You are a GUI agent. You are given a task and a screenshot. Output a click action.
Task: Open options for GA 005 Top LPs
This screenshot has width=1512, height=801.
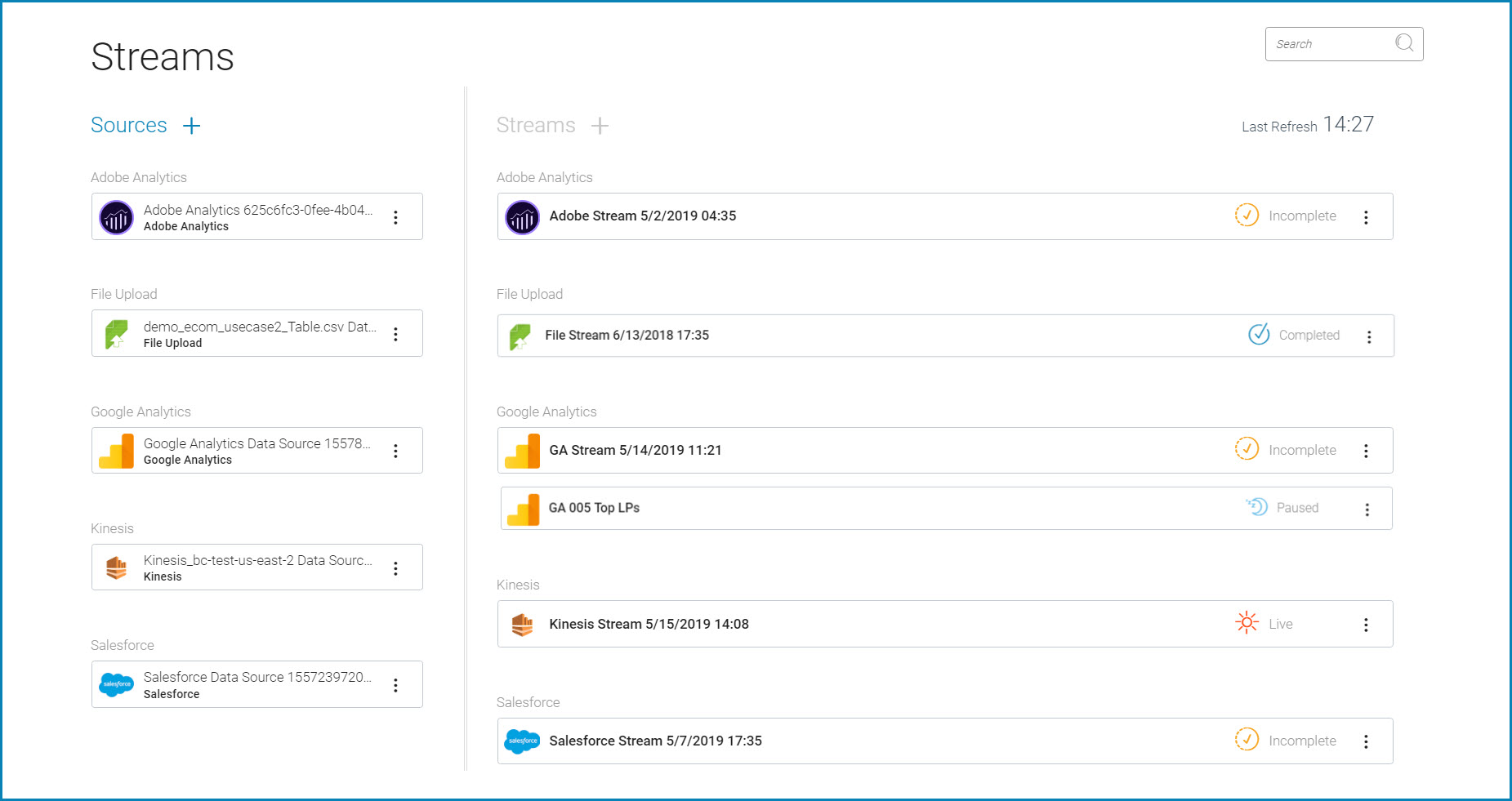[1367, 510]
